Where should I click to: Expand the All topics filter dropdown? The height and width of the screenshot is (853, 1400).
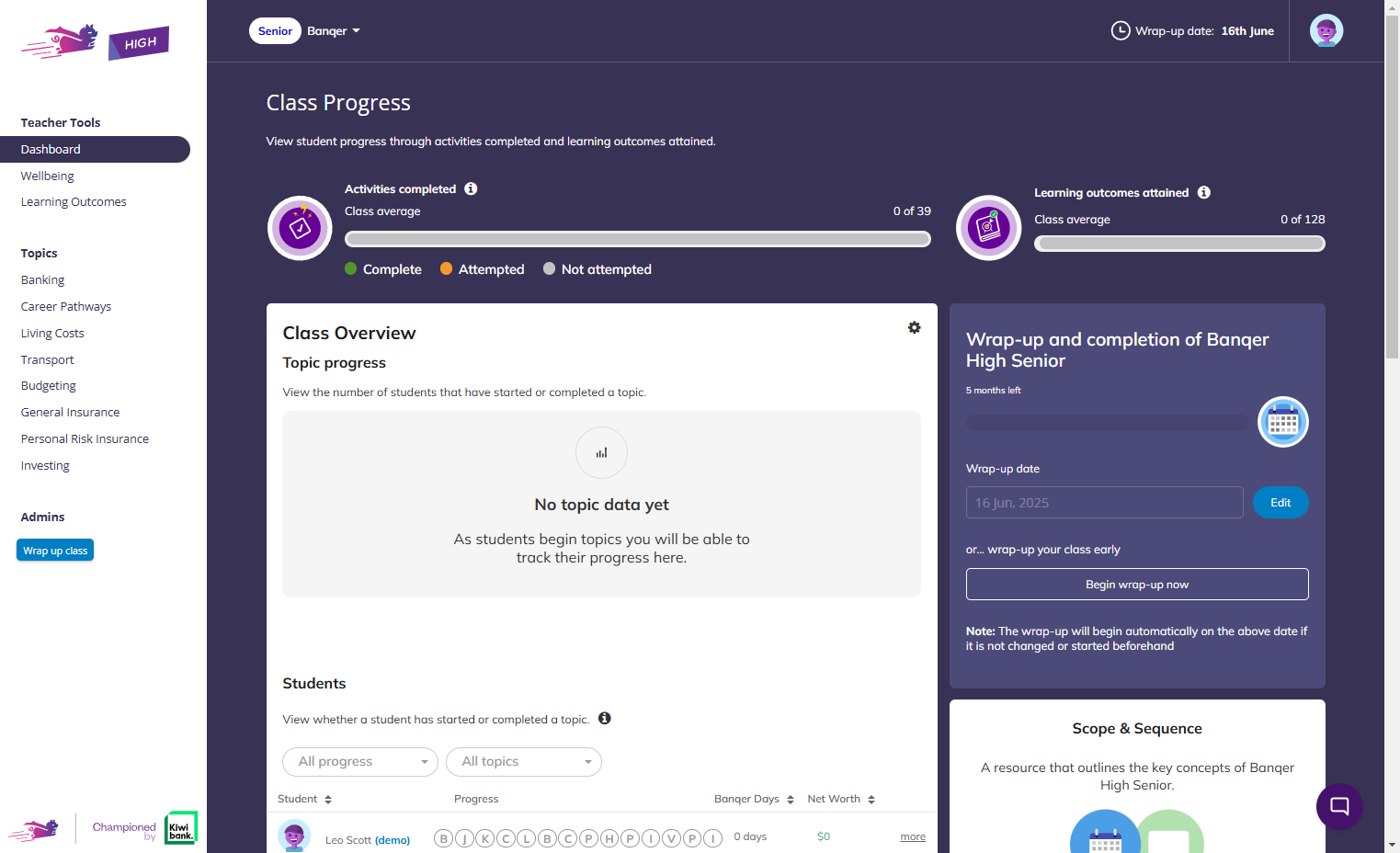click(524, 762)
